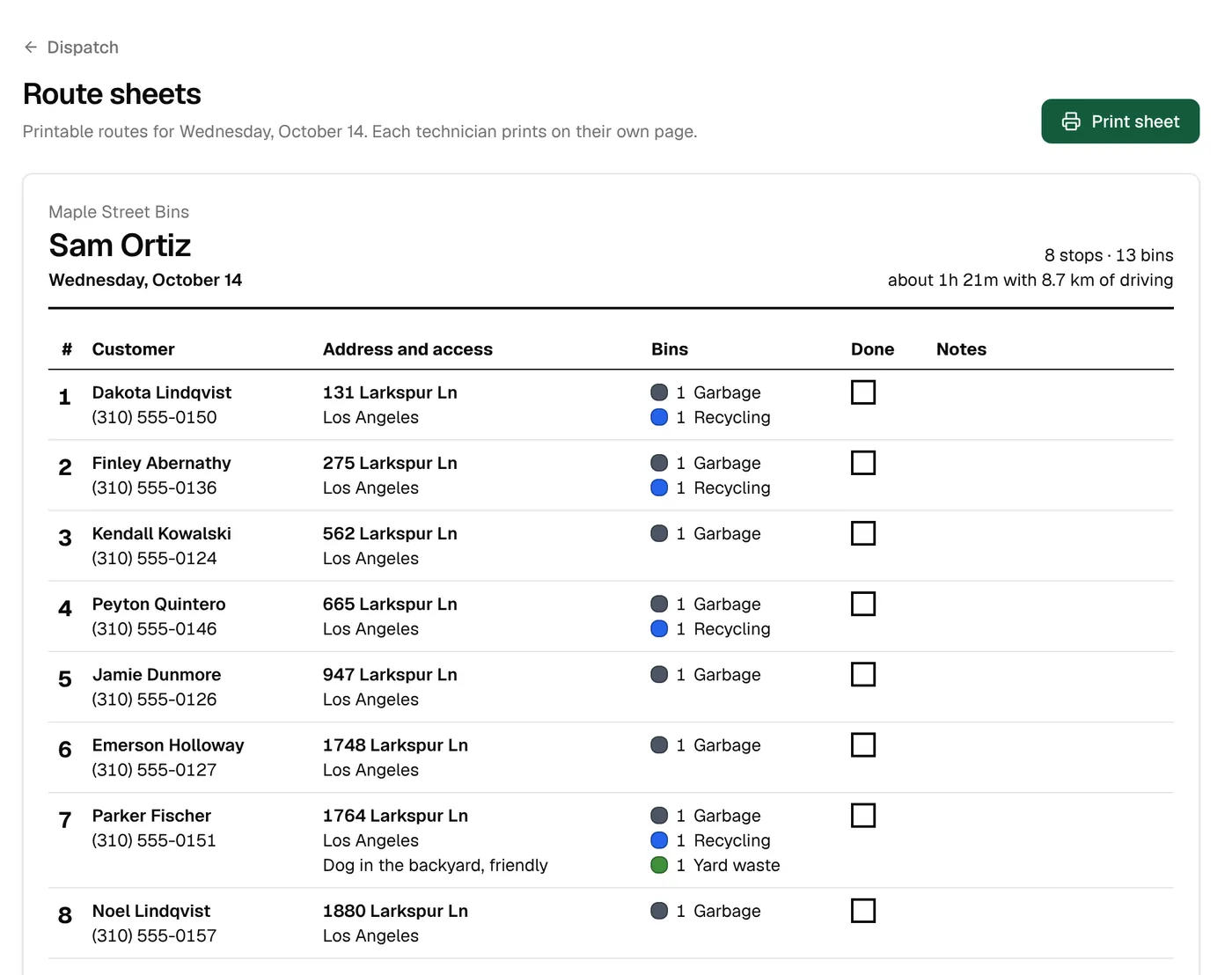1232x975 pixels.
Task: Click the Route sheets page heading
Action: pyautogui.click(x=112, y=94)
